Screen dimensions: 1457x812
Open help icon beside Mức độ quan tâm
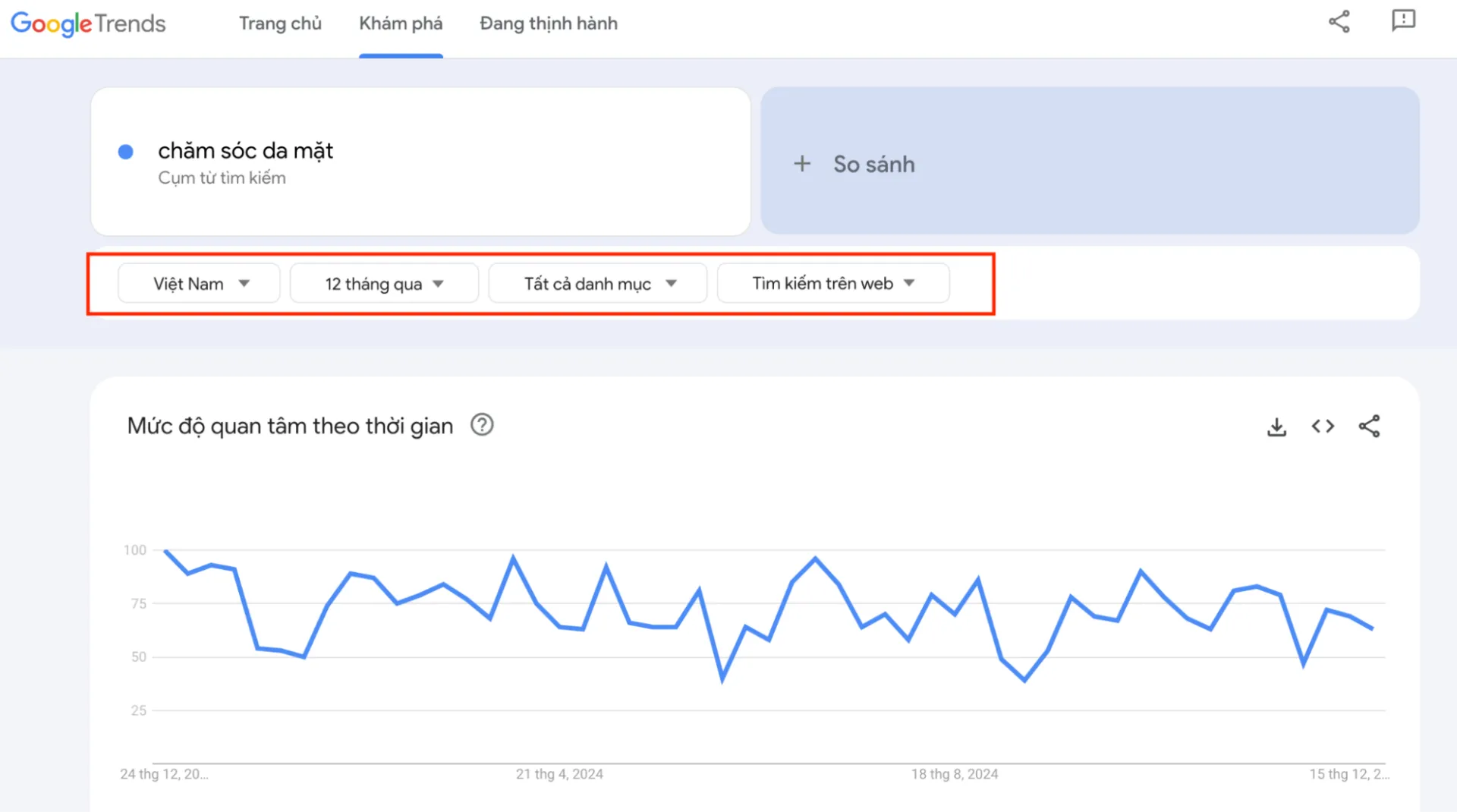[482, 425]
